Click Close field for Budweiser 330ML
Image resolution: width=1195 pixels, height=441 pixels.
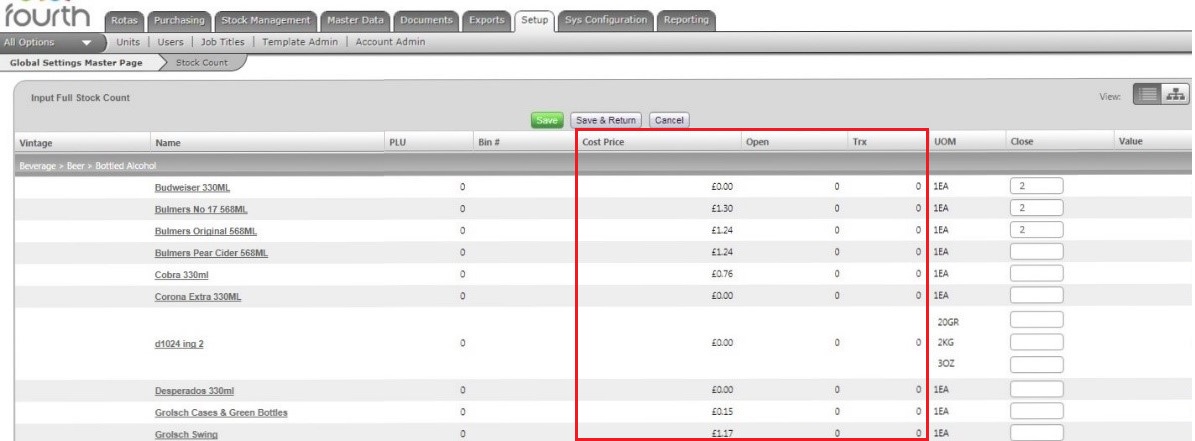(1036, 186)
